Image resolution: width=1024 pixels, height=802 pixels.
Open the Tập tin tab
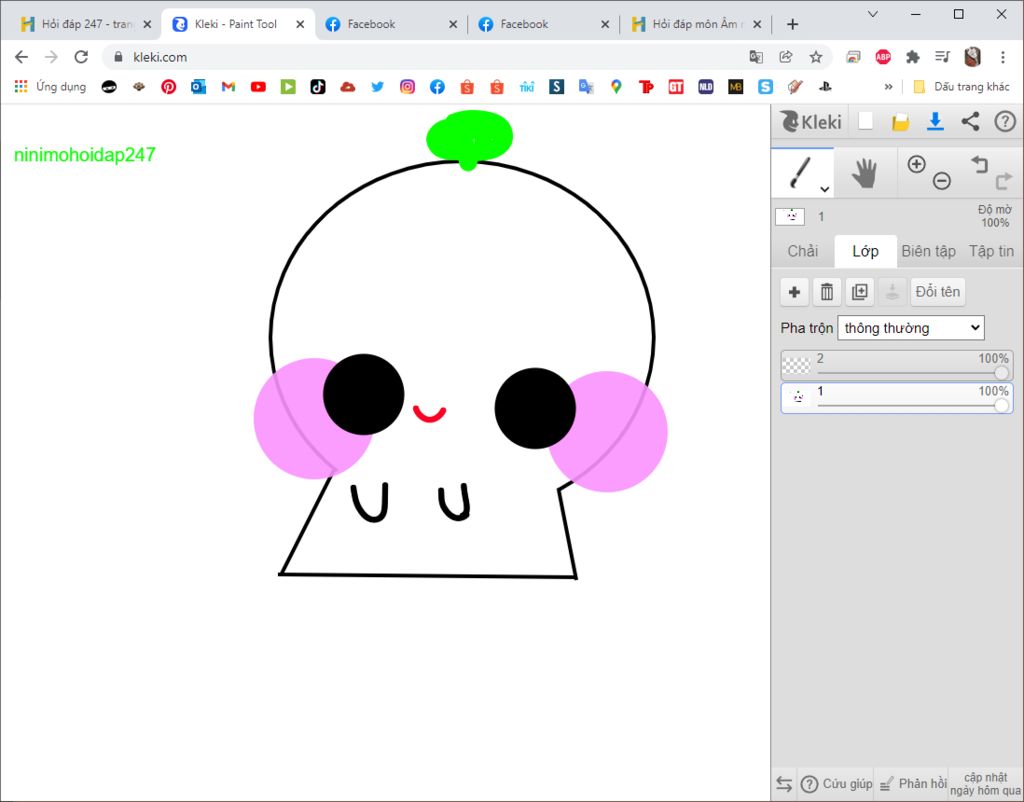click(x=991, y=251)
